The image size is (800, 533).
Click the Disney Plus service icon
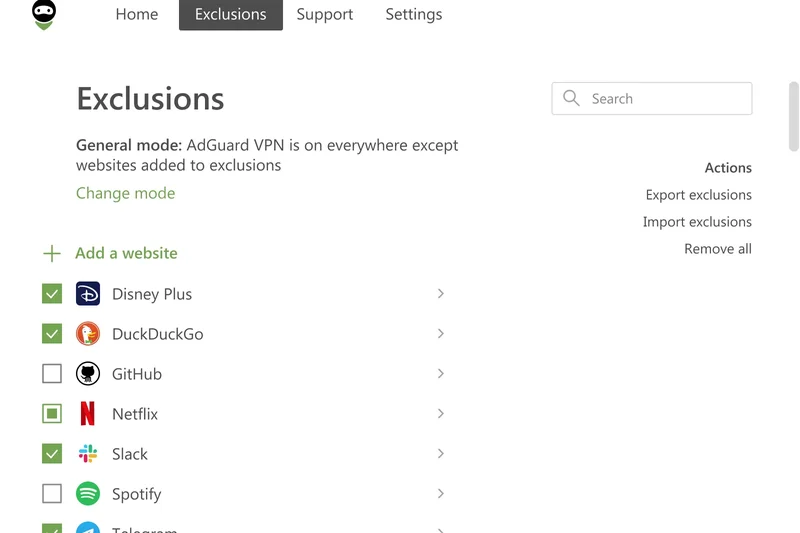click(88, 294)
